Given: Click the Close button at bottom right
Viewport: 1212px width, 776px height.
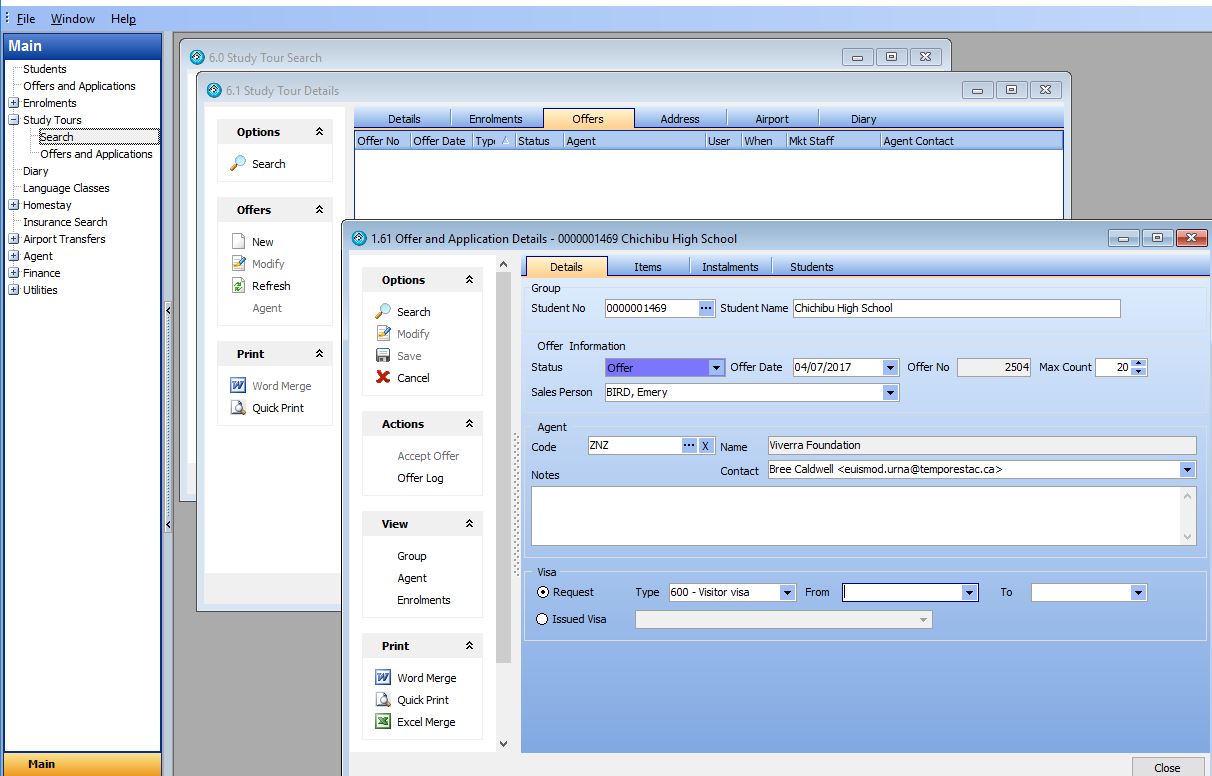Looking at the screenshot, I should tap(1167, 767).
